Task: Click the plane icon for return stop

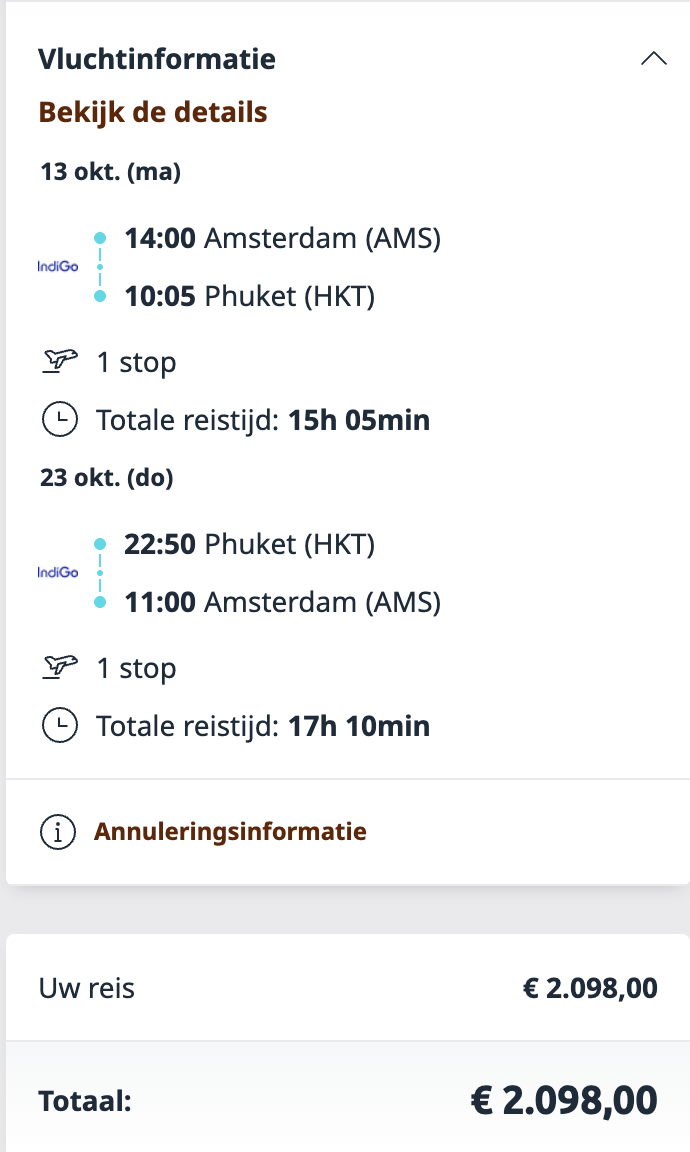Action: coord(59,667)
